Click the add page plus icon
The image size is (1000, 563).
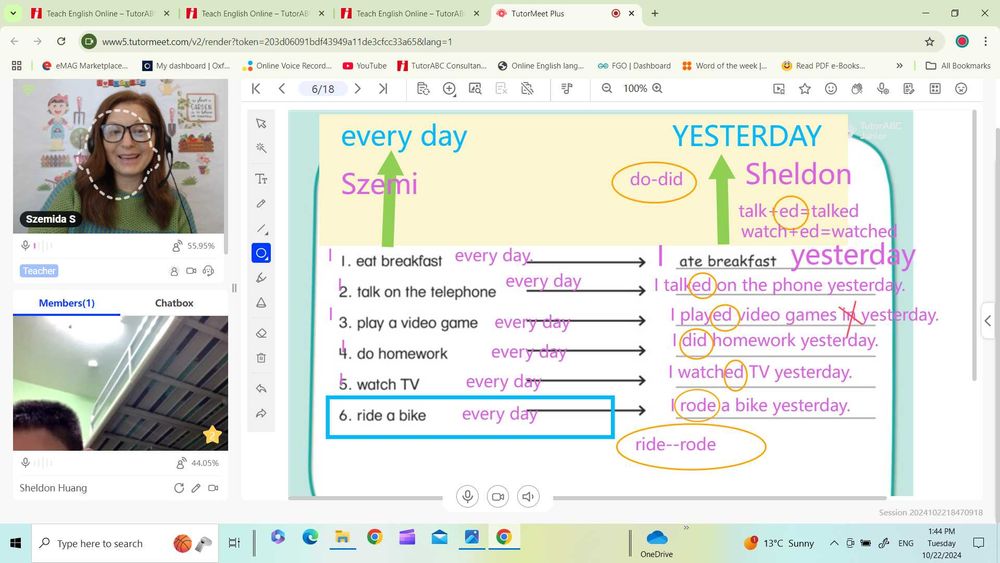[x=449, y=89]
